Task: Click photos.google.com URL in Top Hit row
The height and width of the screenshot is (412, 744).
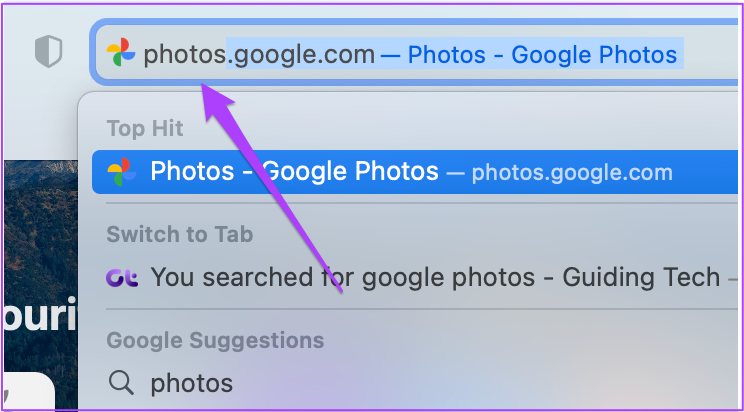Action: click(572, 173)
